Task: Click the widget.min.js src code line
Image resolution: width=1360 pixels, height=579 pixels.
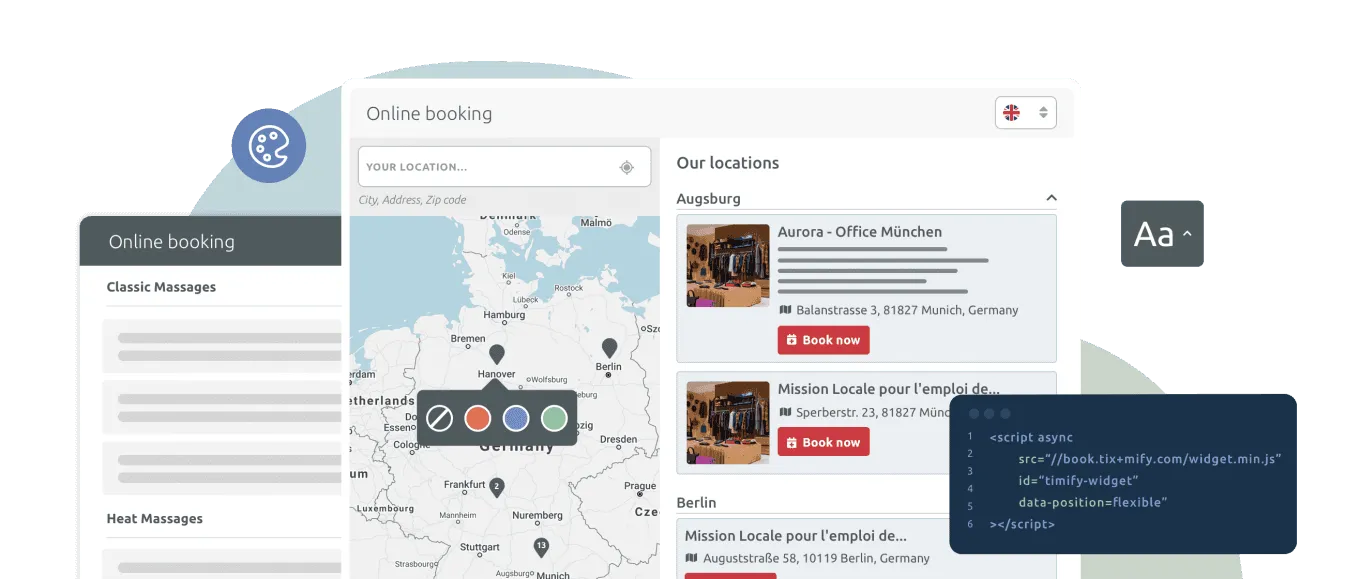Action: pyautogui.click(x=1150, y=459)
